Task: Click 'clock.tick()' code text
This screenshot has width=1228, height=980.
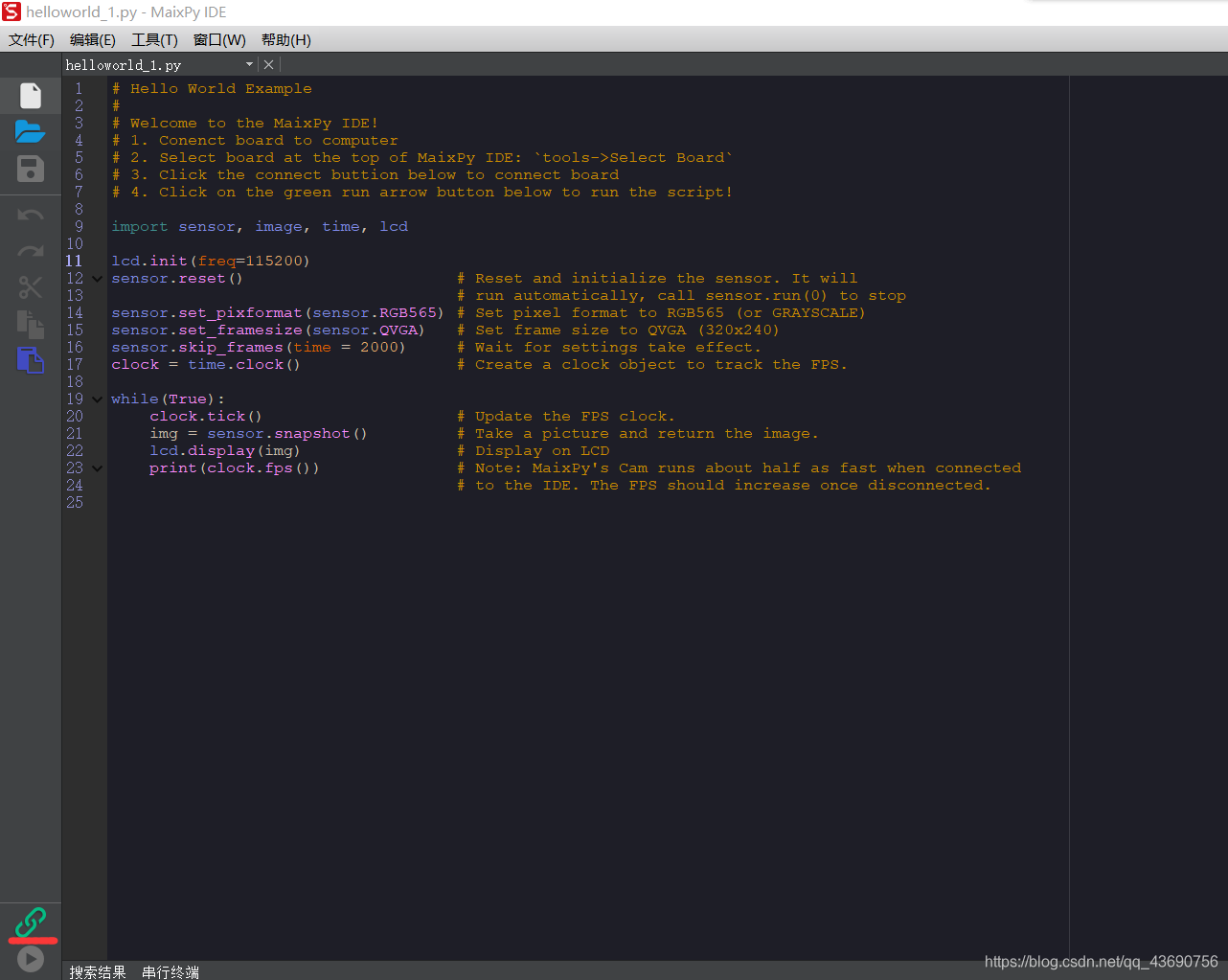Action: coord(206,417)
